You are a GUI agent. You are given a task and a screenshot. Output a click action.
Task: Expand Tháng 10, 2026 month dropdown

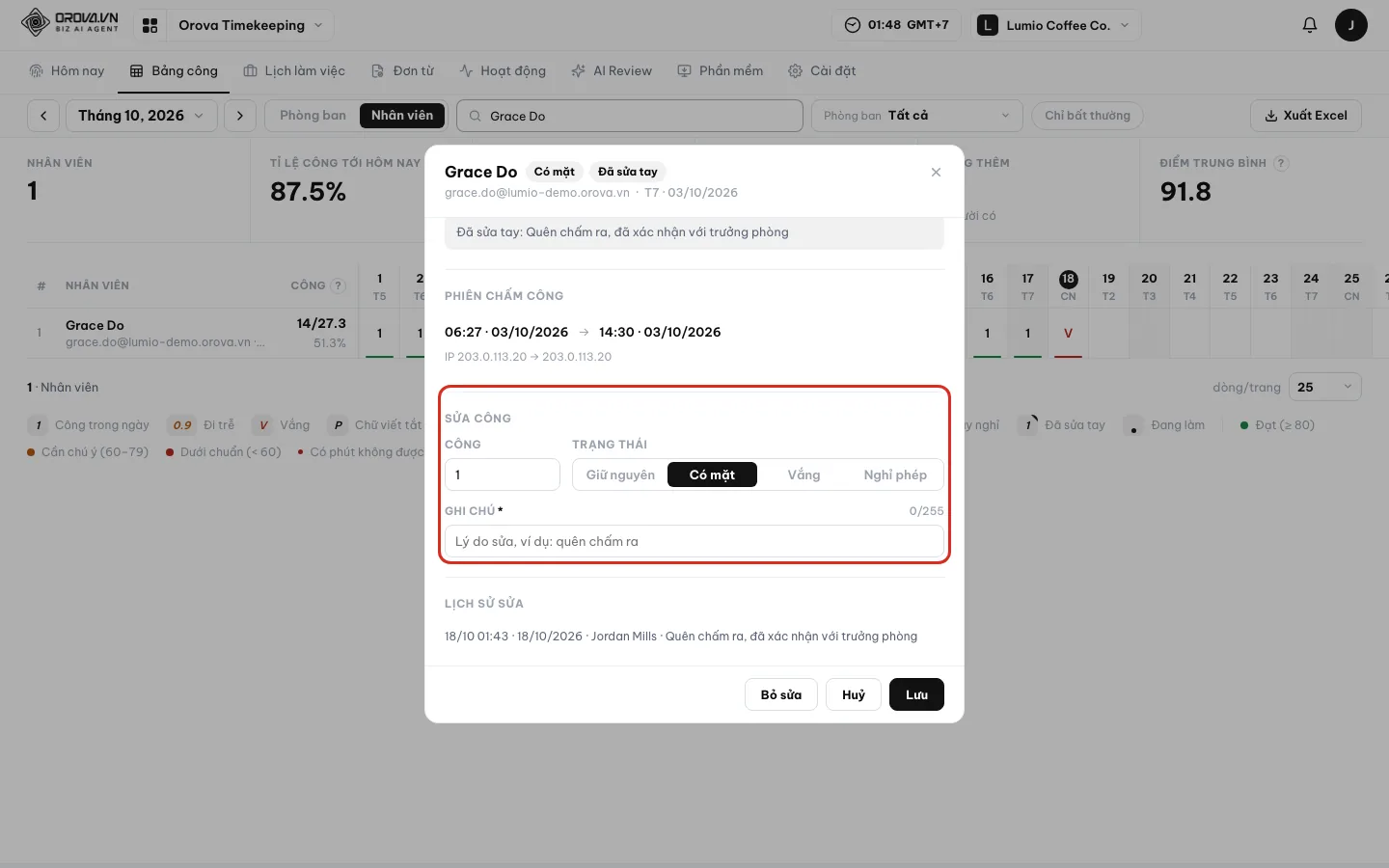pyautogui.click(x=141, y=116)
